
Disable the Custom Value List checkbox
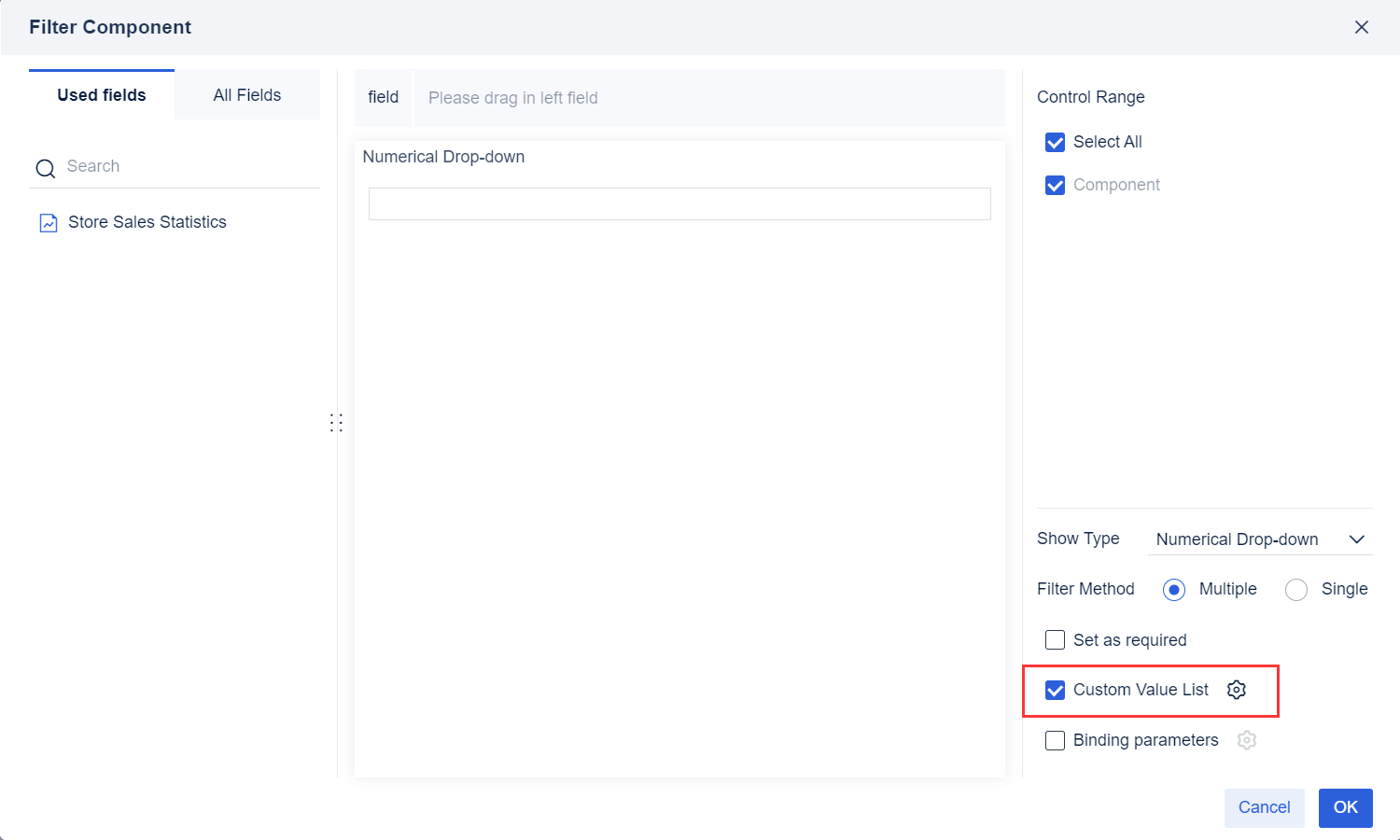click(x=1056, y=690)
